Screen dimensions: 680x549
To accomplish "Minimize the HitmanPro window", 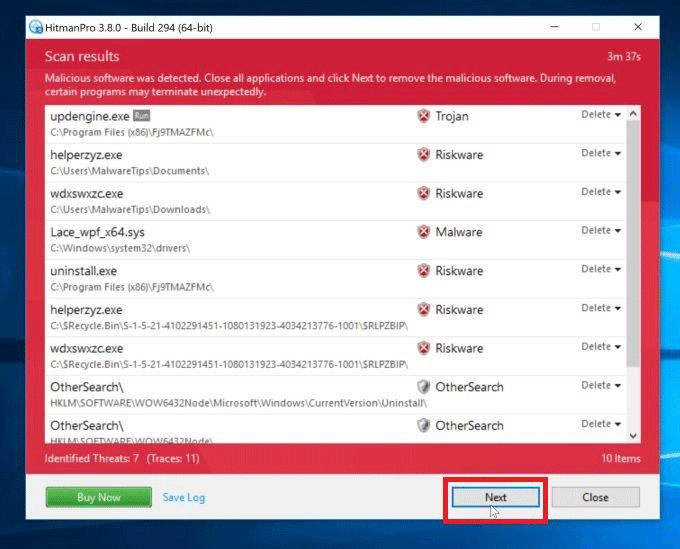I will [x=554, y=27].
